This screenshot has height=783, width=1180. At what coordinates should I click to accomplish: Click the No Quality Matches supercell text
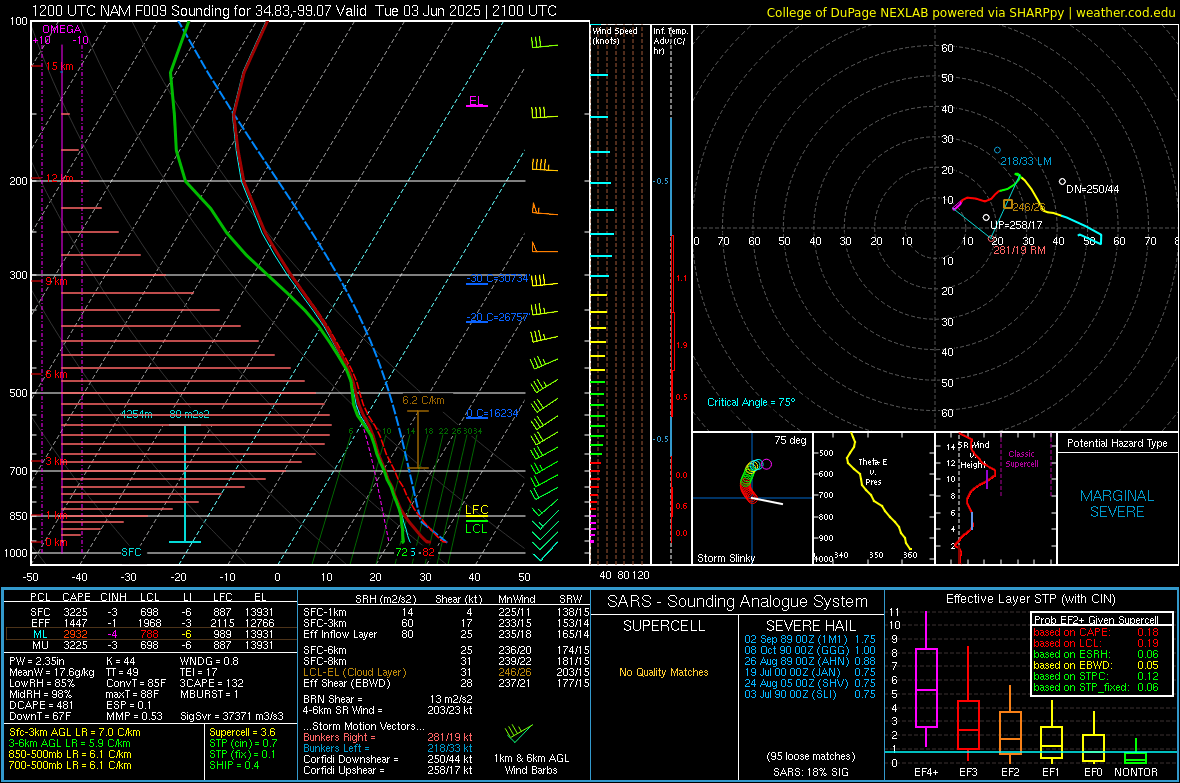tap(664, 672)
